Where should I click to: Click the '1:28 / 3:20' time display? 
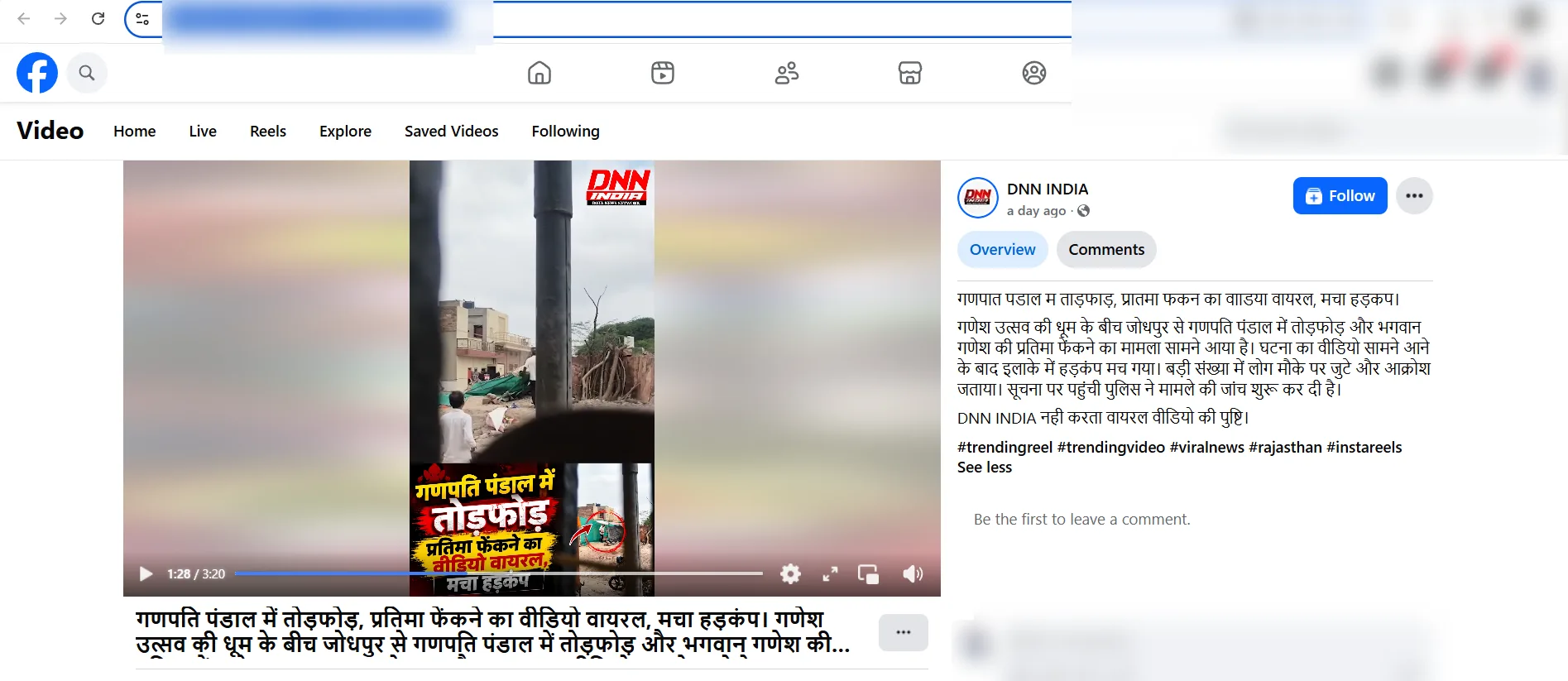click(x=196, y=574)
